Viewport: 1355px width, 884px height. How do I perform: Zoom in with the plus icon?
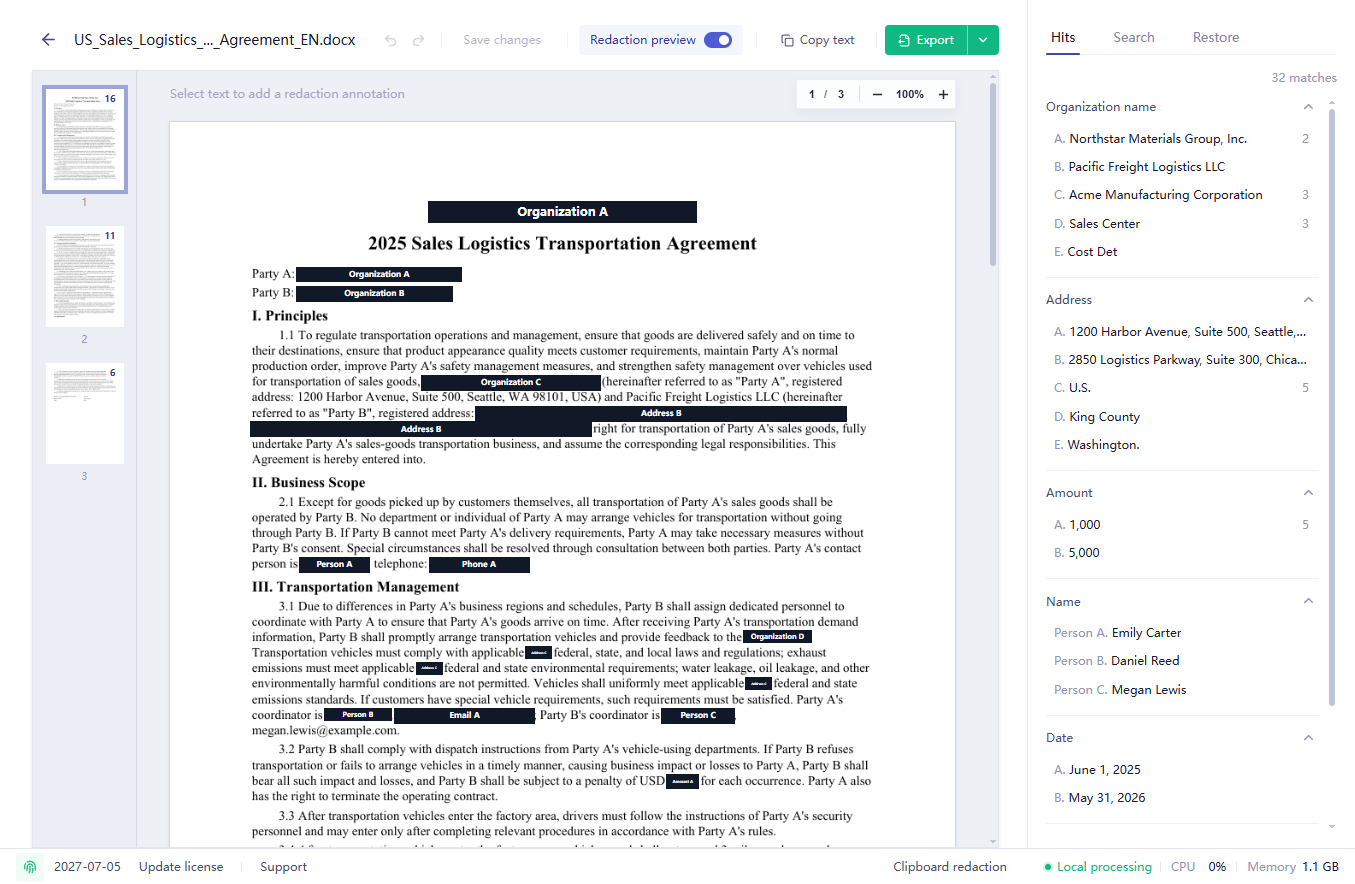point(942,94)
